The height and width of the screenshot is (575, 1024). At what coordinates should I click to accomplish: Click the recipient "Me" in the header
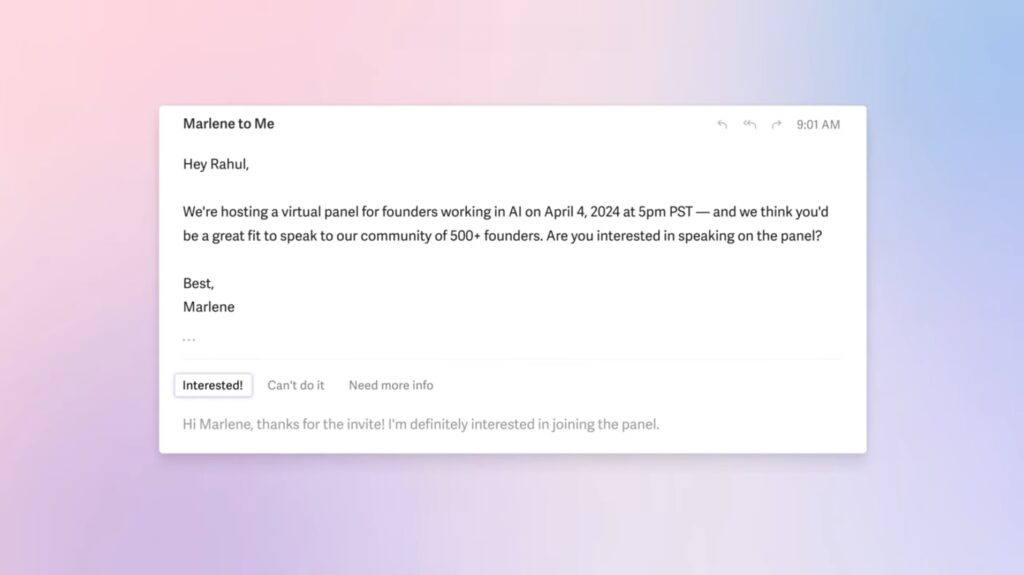pyautogui.click(x=264, y=123)
